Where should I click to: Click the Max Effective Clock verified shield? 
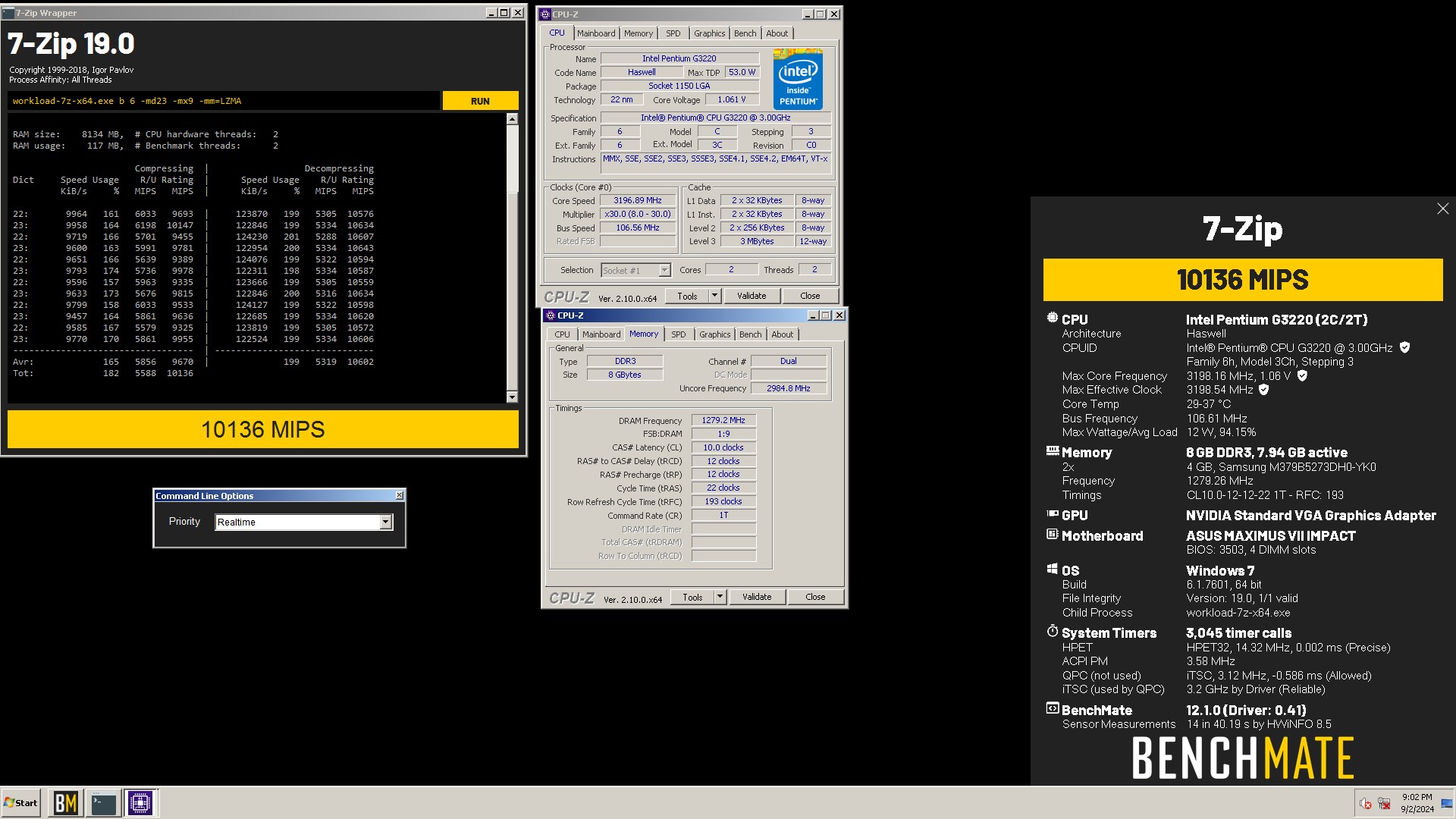1263,389
